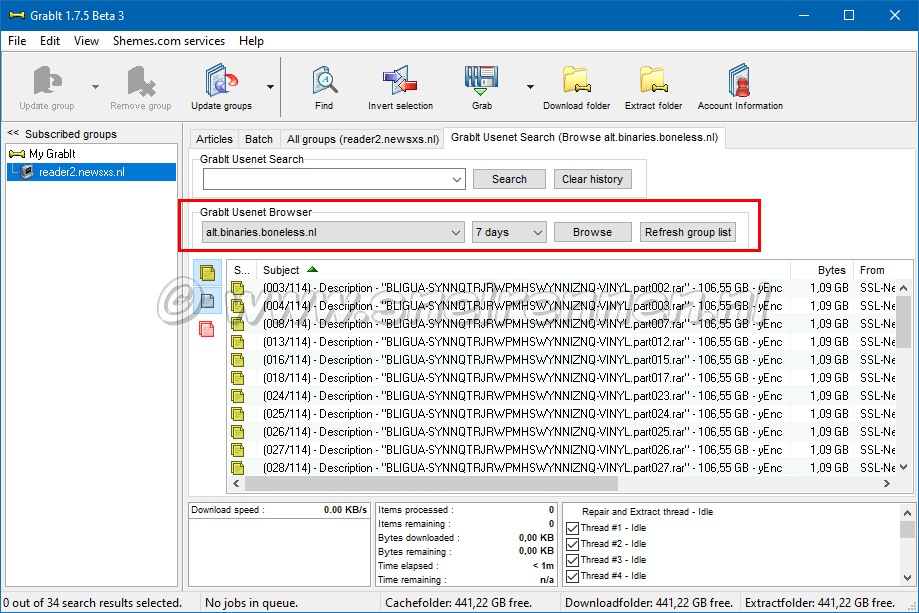Screen dimensions: 919x613
Task: Sort by the From column header
Action: click(875, 270)
